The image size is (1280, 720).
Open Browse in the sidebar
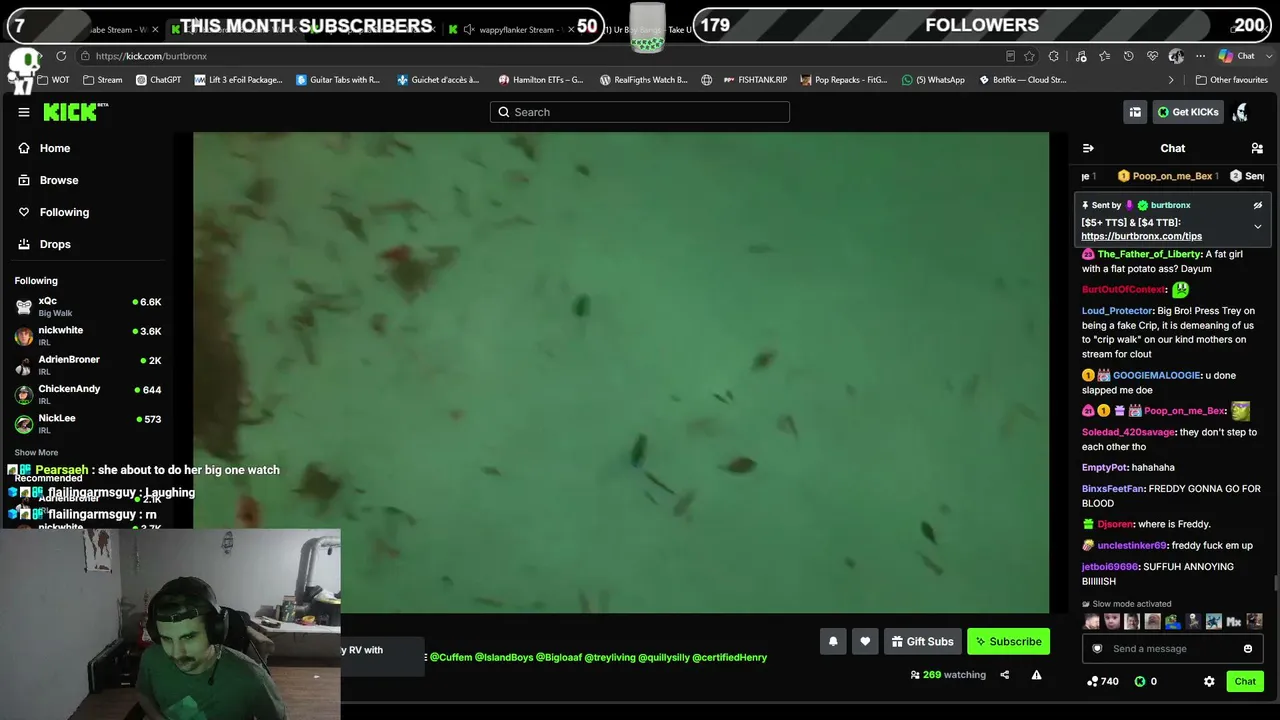(x=59, y=180)
